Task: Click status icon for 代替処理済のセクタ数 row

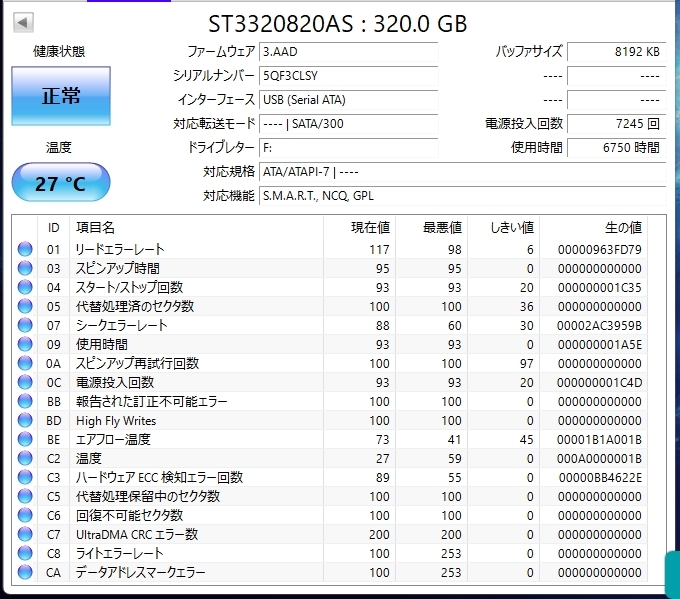Action: pyautogui.click(x=25, y=306)
